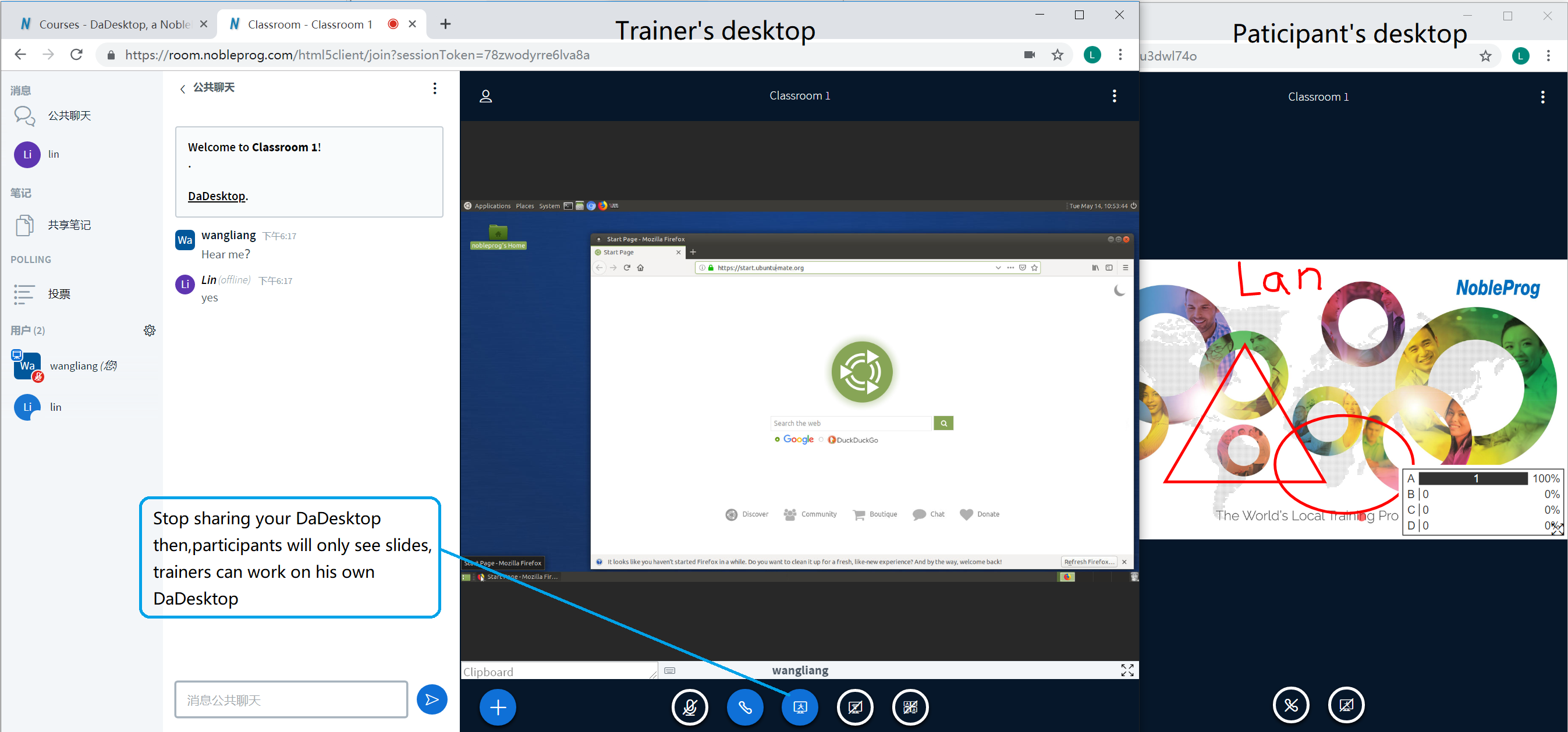Viewport: 1568px width, 732px height.
Task: Open the on-screen keyboard icon beside Clipboard
Action: click(x=669, y=670)
